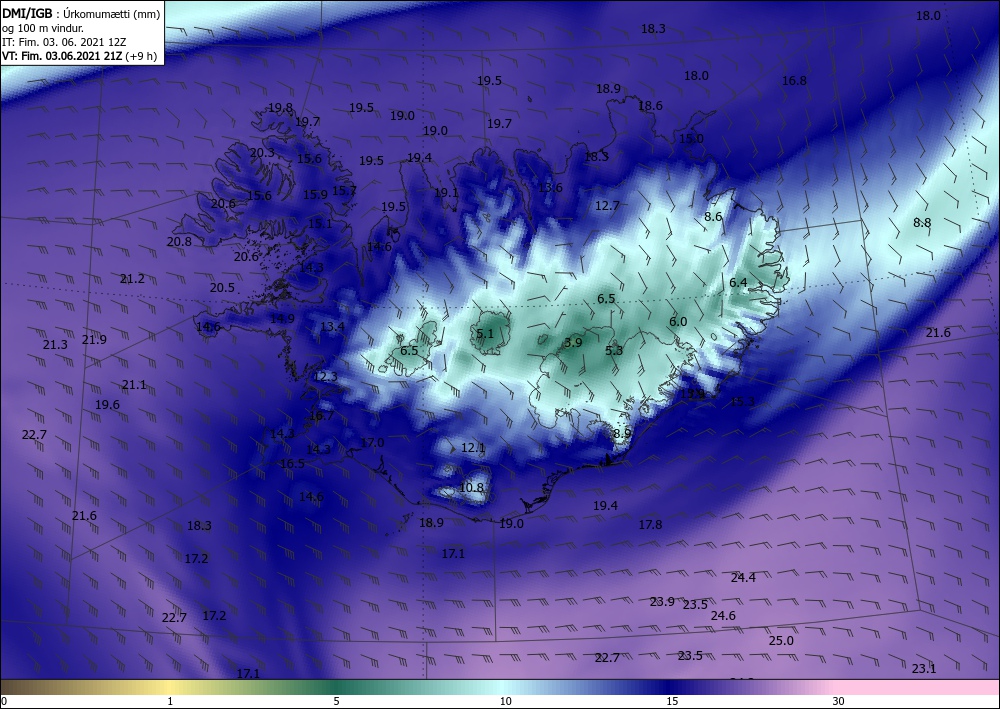Viewport: 1000px width, 709px height.
Task: Click the 'VT: Fim. 03.06.2021 21Z' line
Action: (62, 56)
